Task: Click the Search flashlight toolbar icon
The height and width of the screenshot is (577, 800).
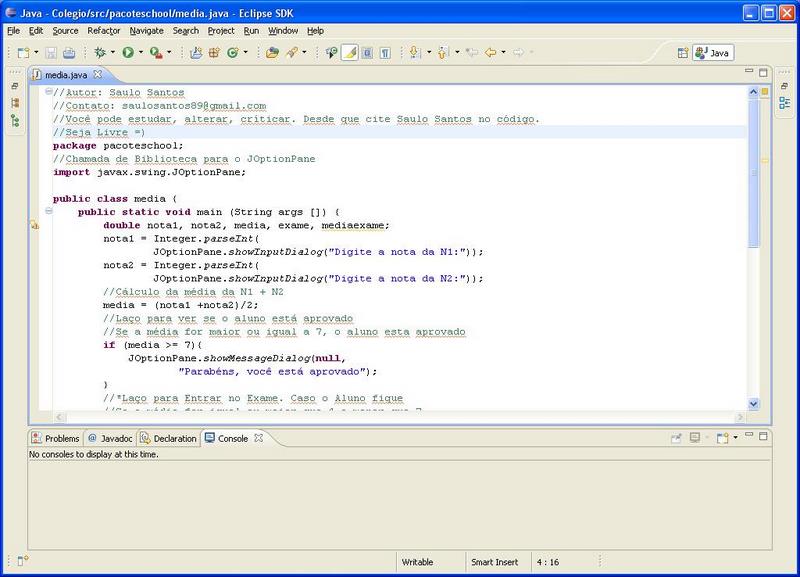Action: tap(292, 53)
